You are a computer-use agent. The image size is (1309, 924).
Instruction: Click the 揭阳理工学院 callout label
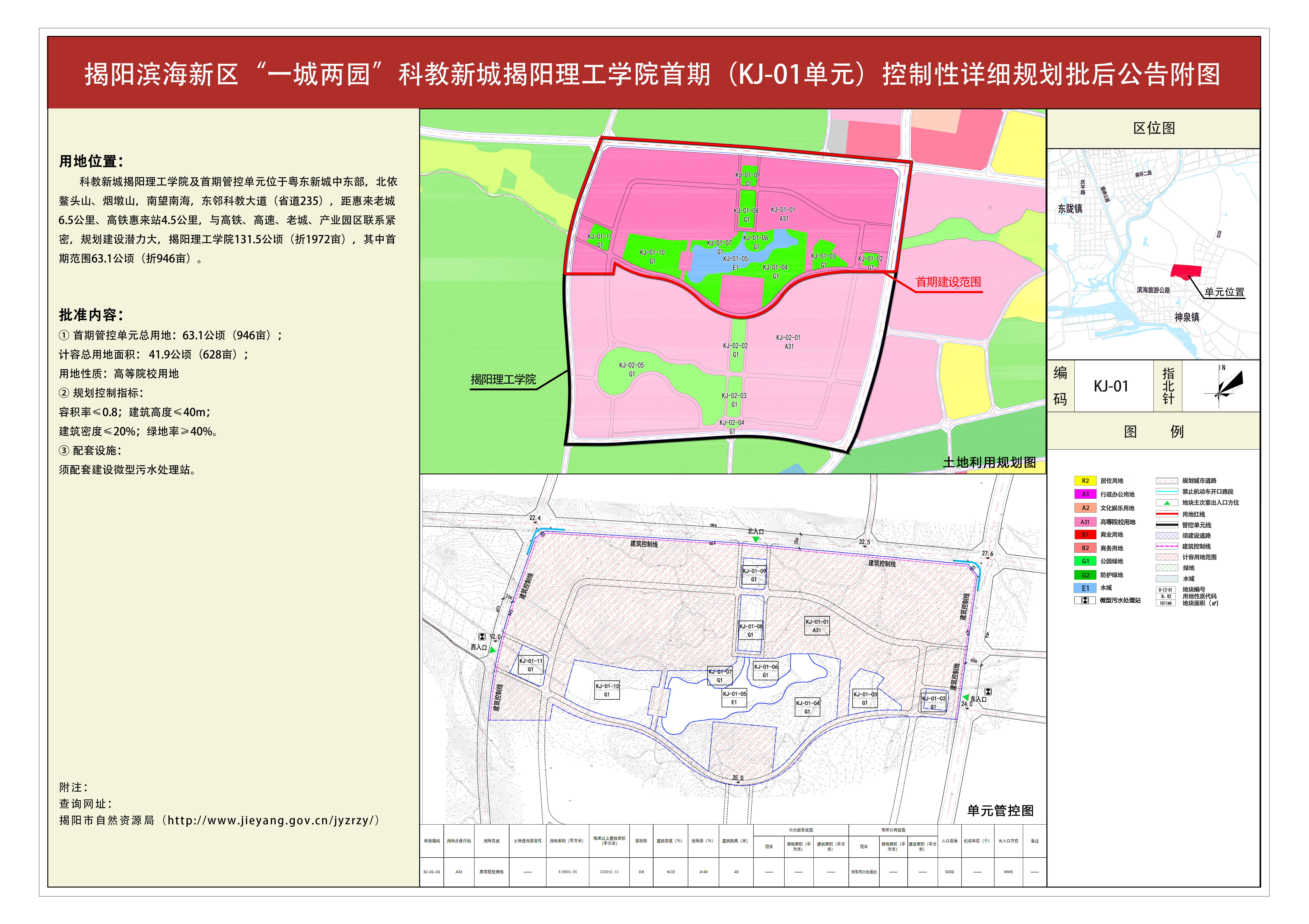(503, 380)
